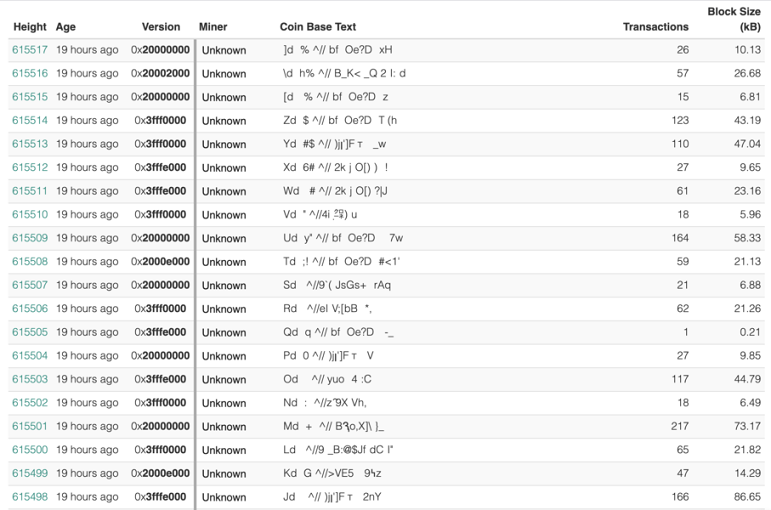Open block height 615501 link

click(x=30, y=426)
